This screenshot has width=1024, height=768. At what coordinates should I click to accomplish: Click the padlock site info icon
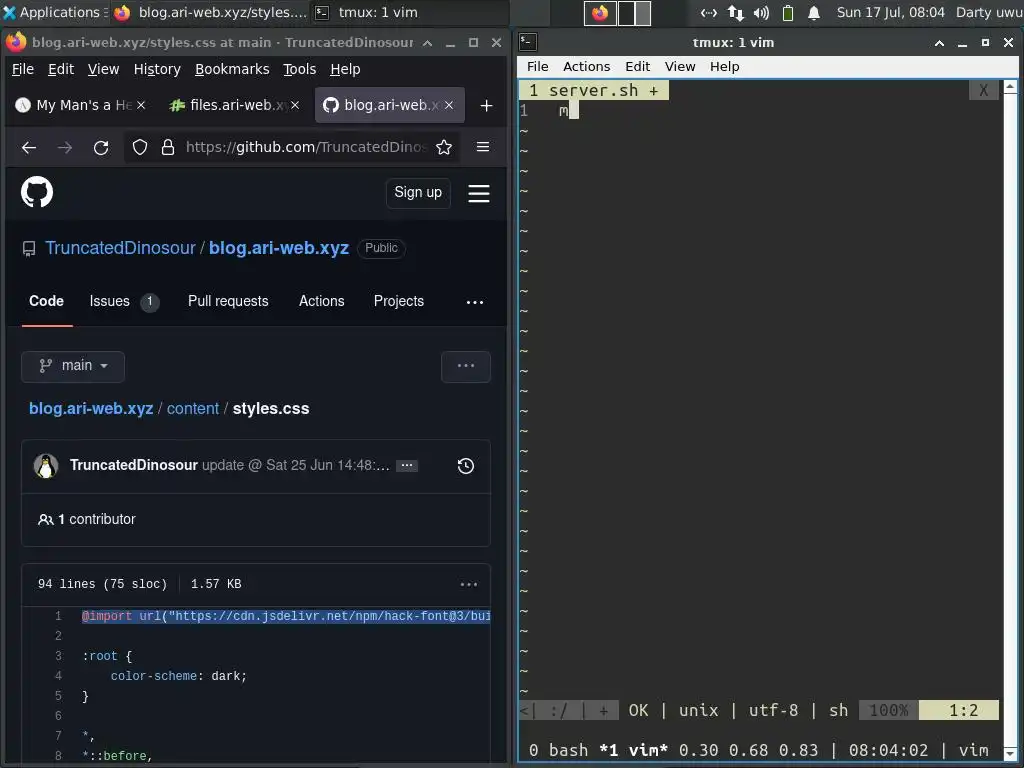click(x=168, y=148)
